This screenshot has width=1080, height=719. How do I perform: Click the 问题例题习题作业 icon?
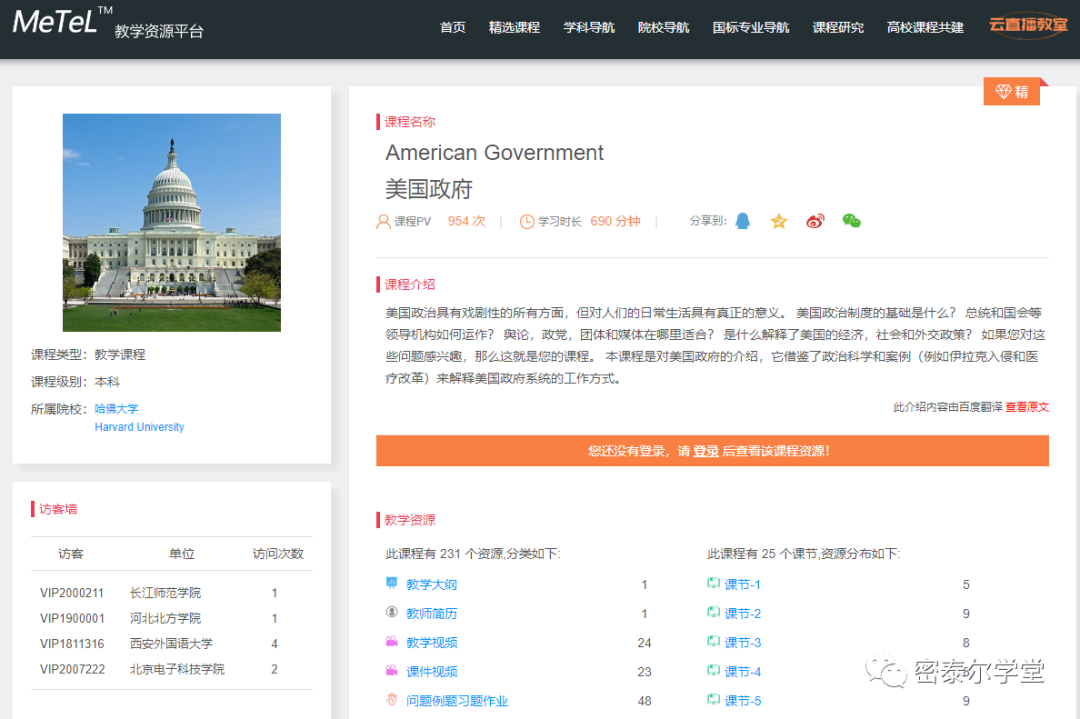[x=392, y=700]
